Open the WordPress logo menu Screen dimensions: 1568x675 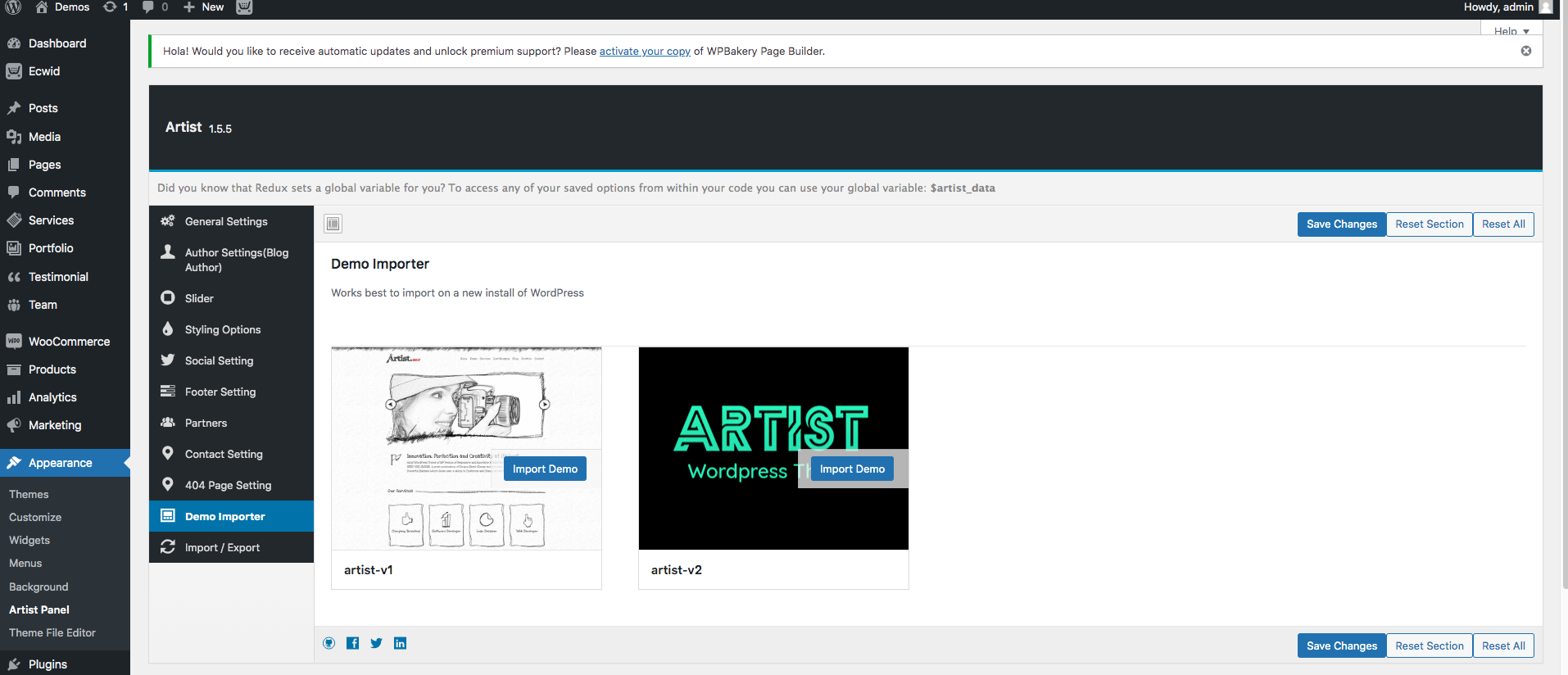[x=13, y=7]
